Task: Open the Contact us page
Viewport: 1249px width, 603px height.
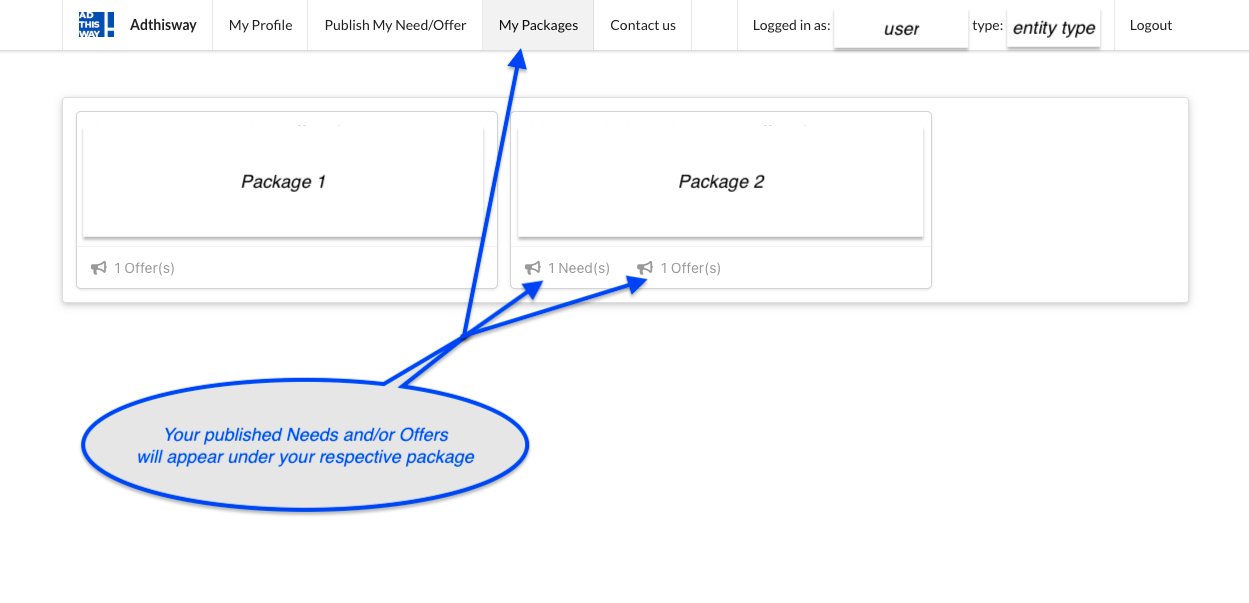Action: point(643,25)
